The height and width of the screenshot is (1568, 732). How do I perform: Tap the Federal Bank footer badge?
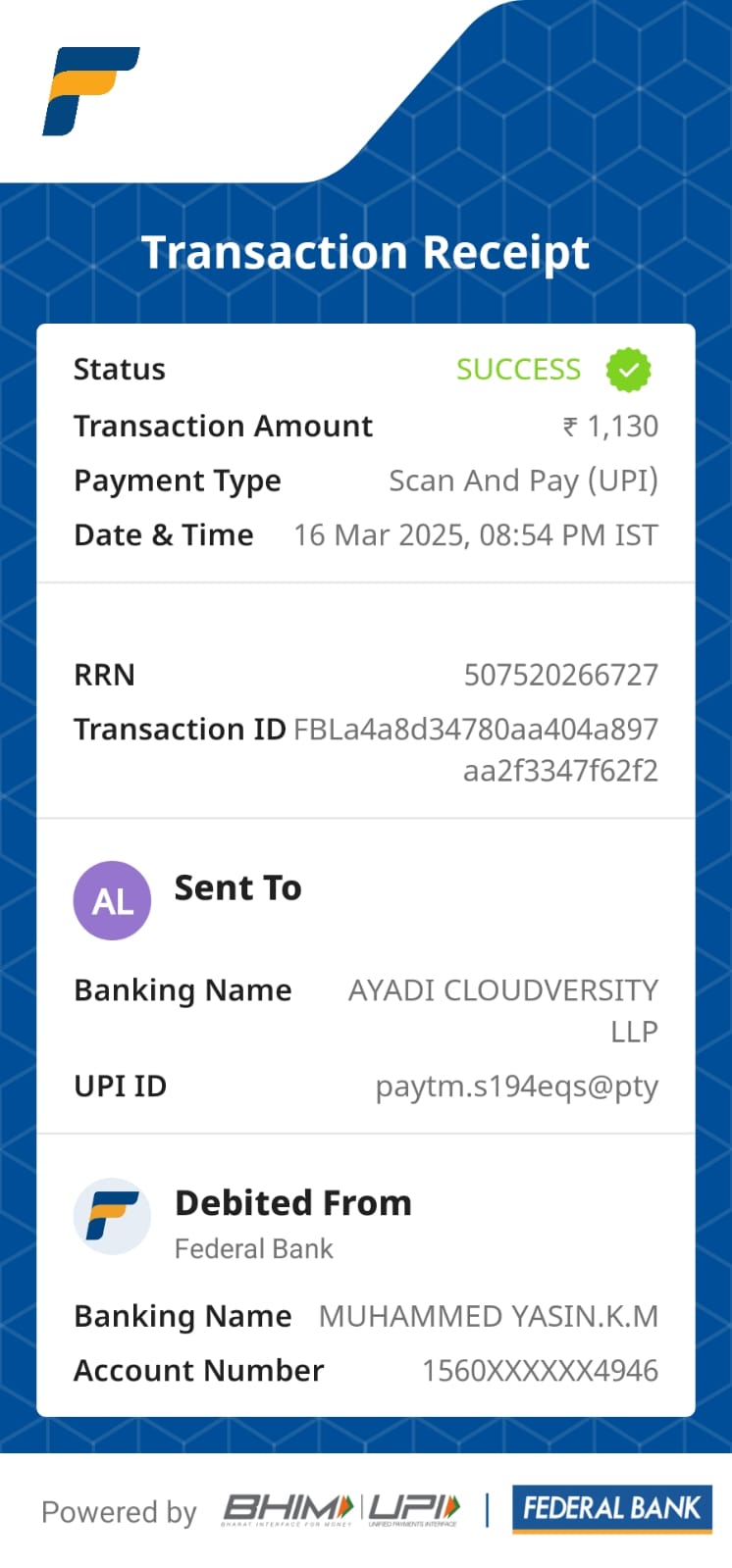(611, 1508)
